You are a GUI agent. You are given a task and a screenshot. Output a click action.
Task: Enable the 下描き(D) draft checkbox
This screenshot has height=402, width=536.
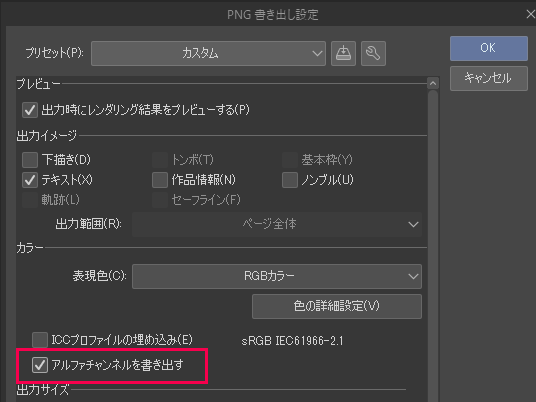point(30,160)
